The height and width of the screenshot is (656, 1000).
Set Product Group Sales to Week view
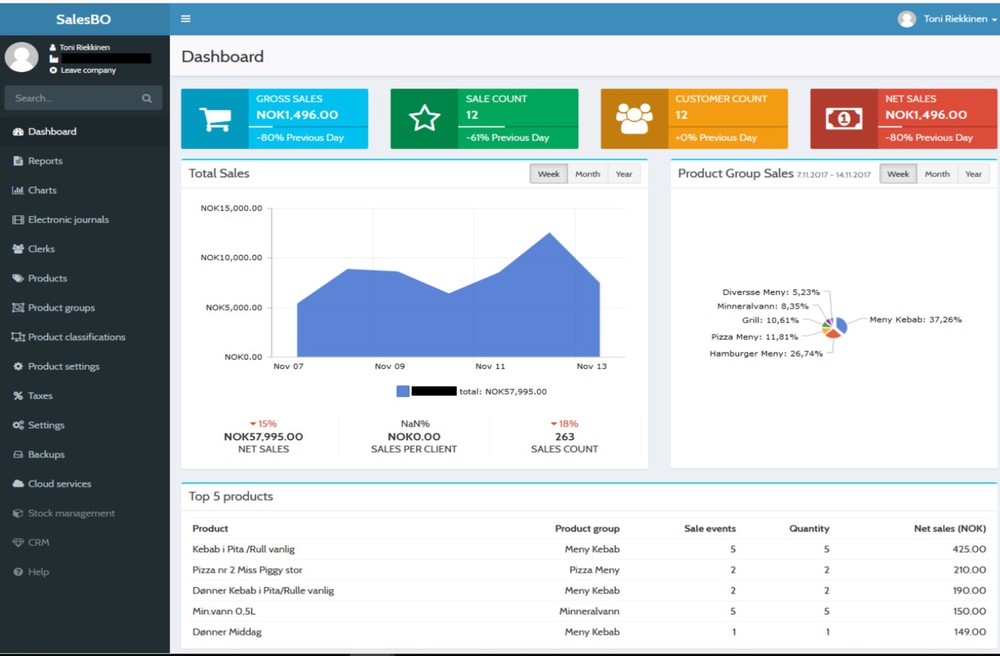pyautogui.click(x=898, y=174)
